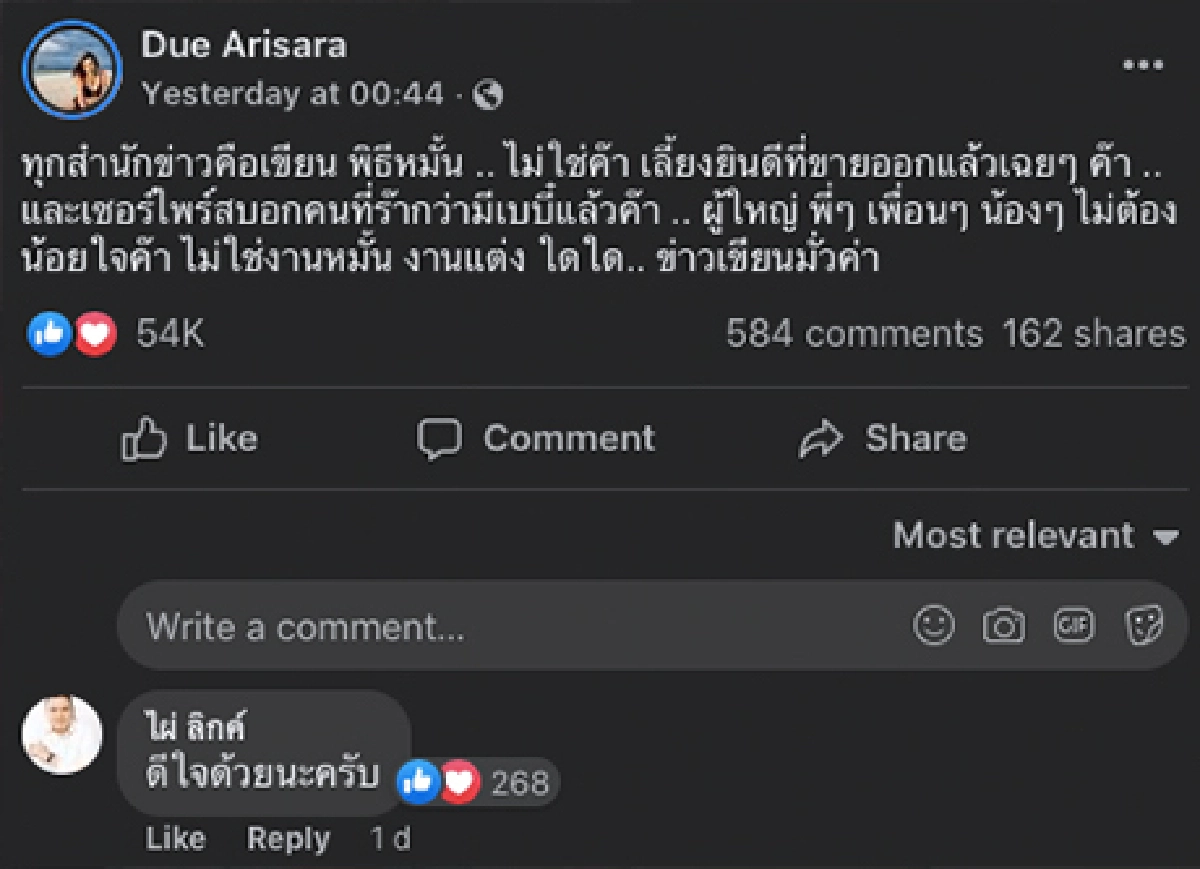Open the Comment section
The height and width of the screenshot is (869, 1200).
click(537, 437)
